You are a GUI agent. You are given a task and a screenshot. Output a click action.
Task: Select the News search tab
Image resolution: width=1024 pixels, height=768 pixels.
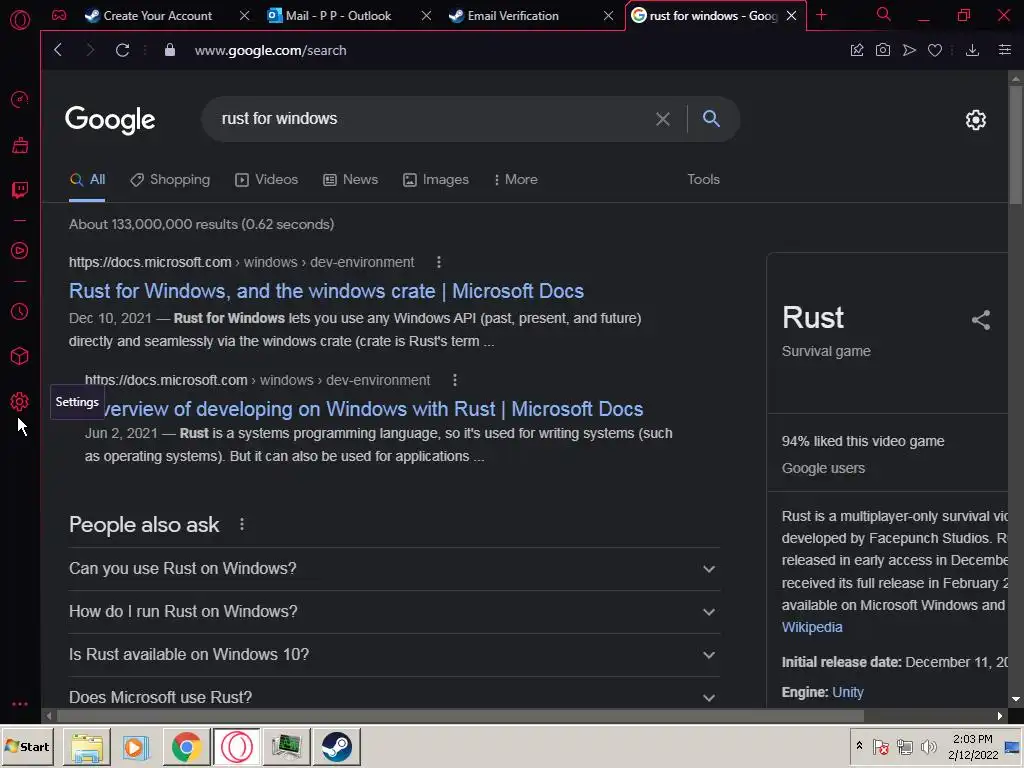click(351, 180)
